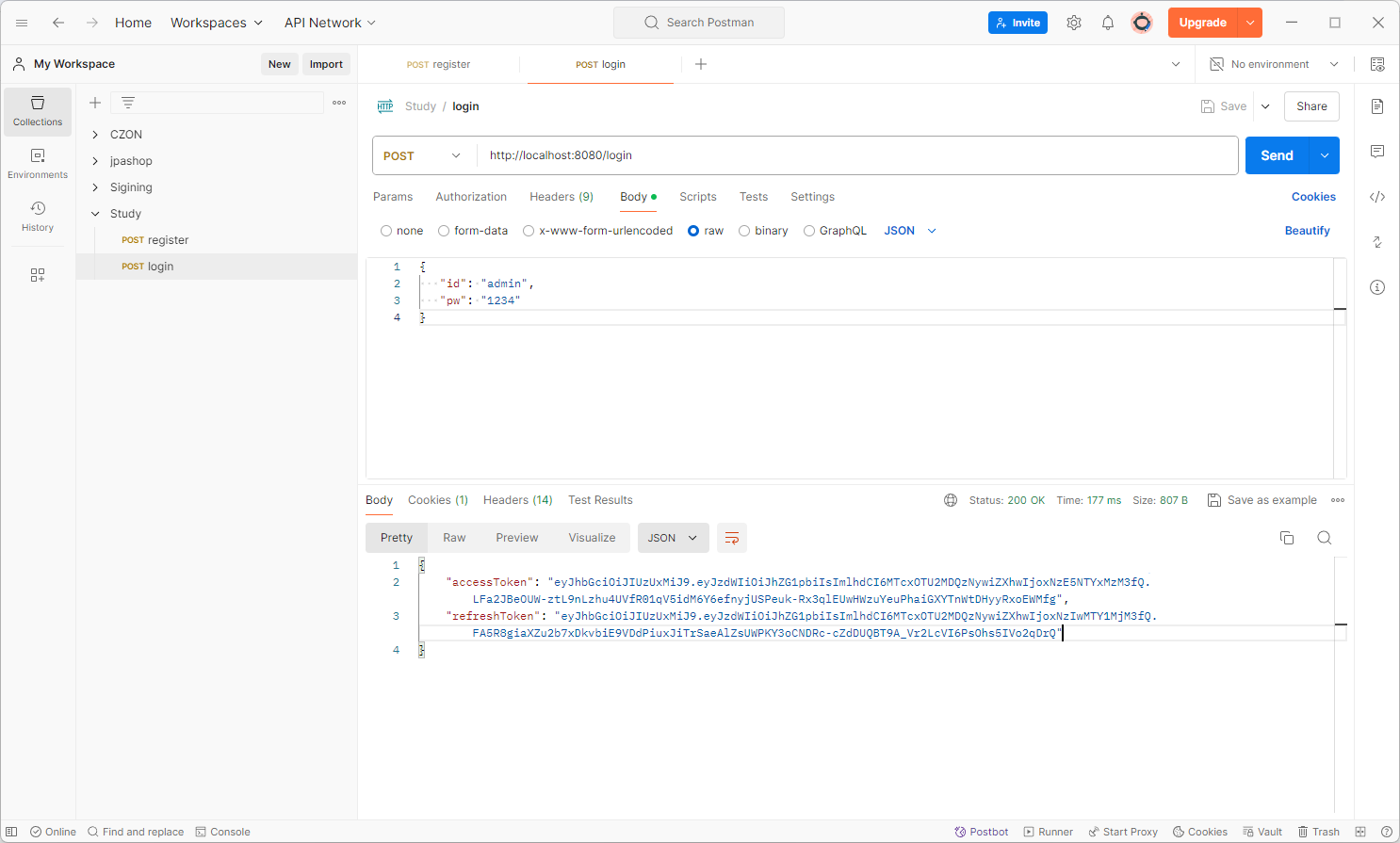
Task: Open the Save options dropdown arrow
Action: click(x=1265, y=106)
